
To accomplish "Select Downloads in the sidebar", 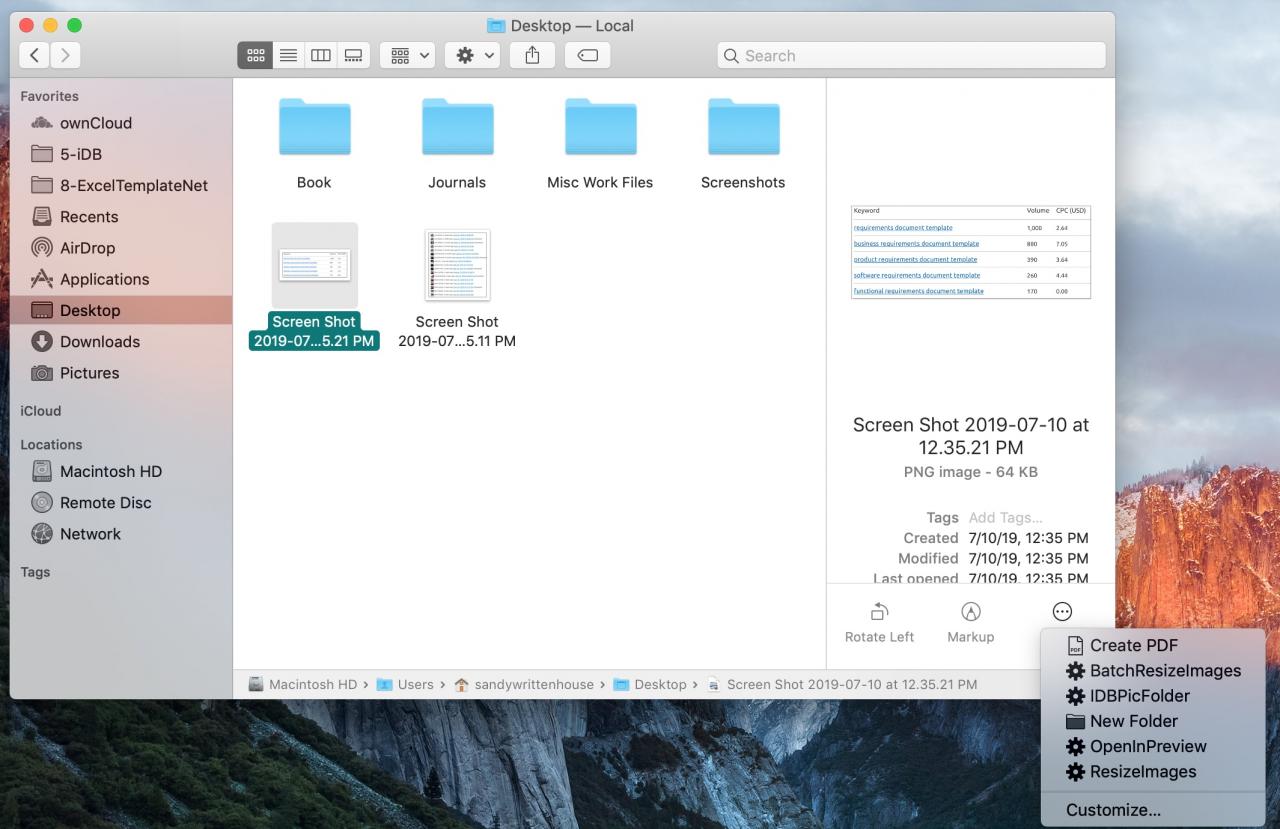I will [120, 342].
